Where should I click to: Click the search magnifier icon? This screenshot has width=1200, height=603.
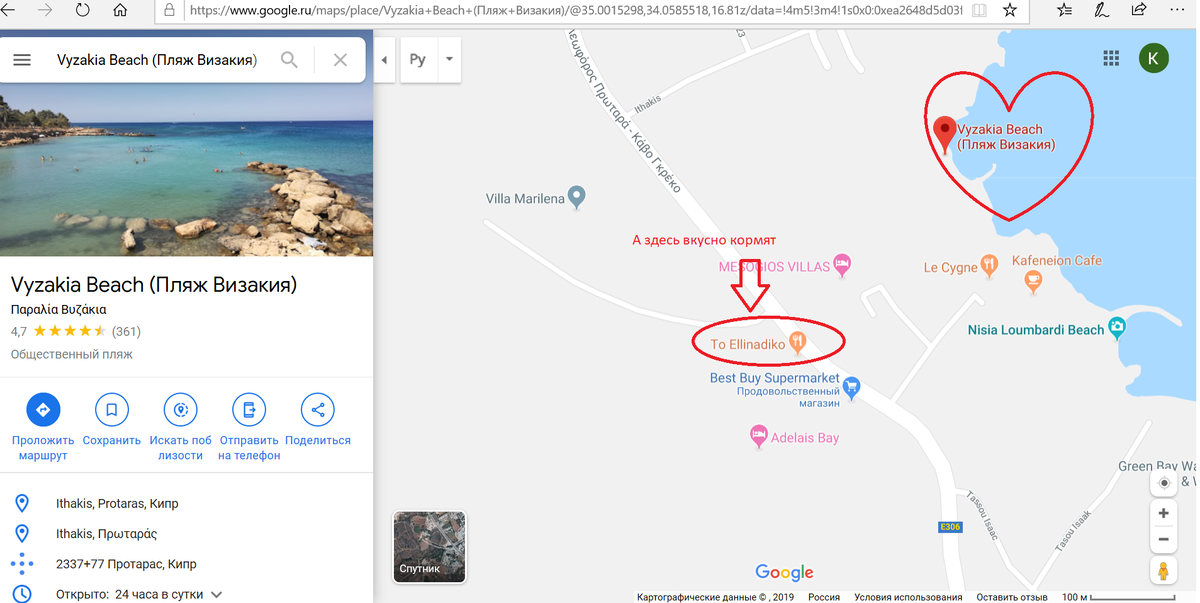click(289, 60)
